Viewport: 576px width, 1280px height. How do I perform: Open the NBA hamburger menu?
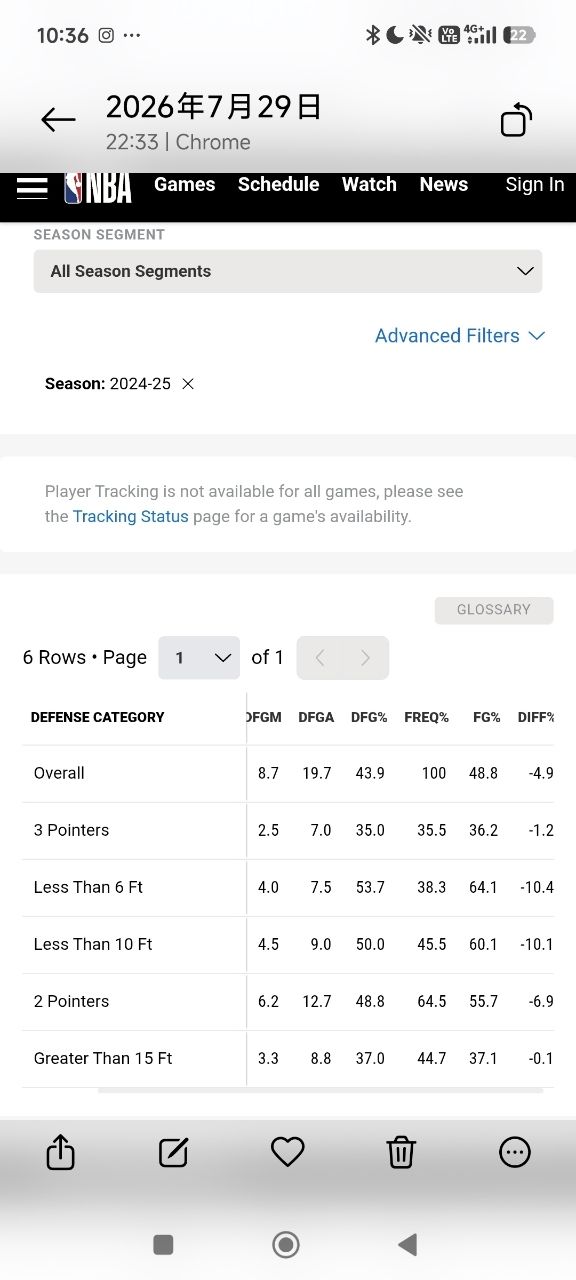(x=32, y=188)
